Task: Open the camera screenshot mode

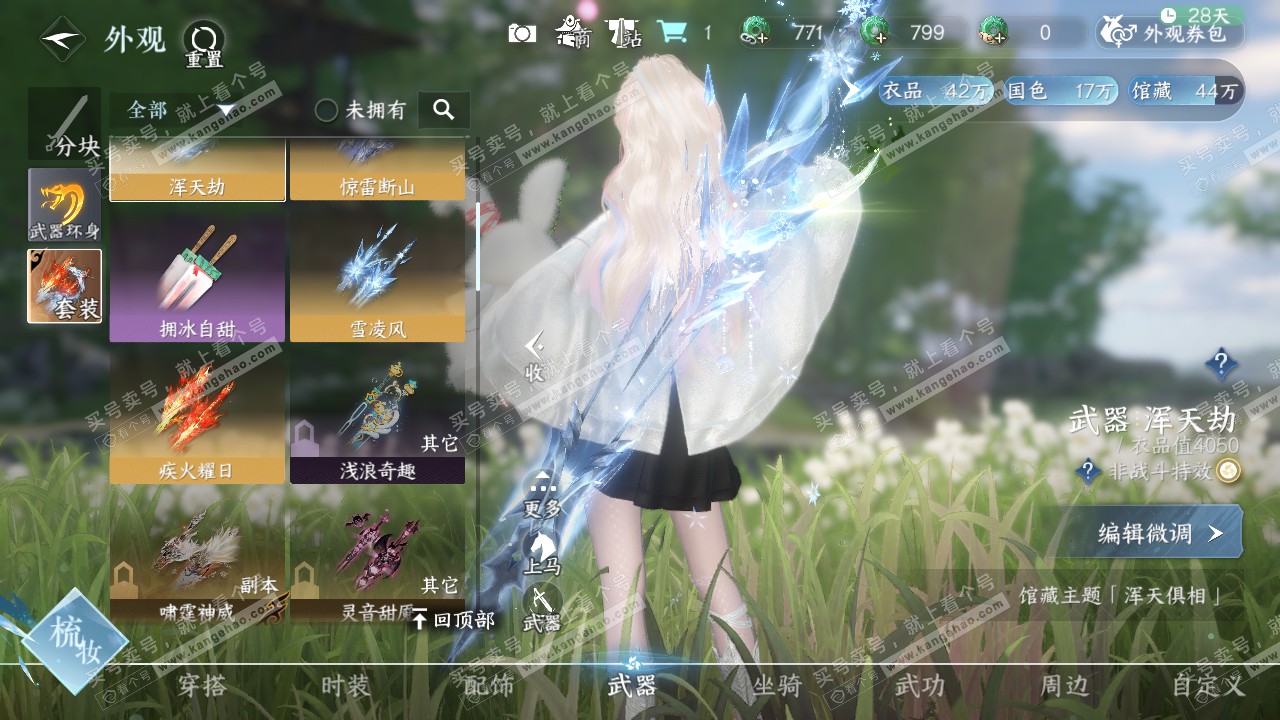Action: (522, 33)
